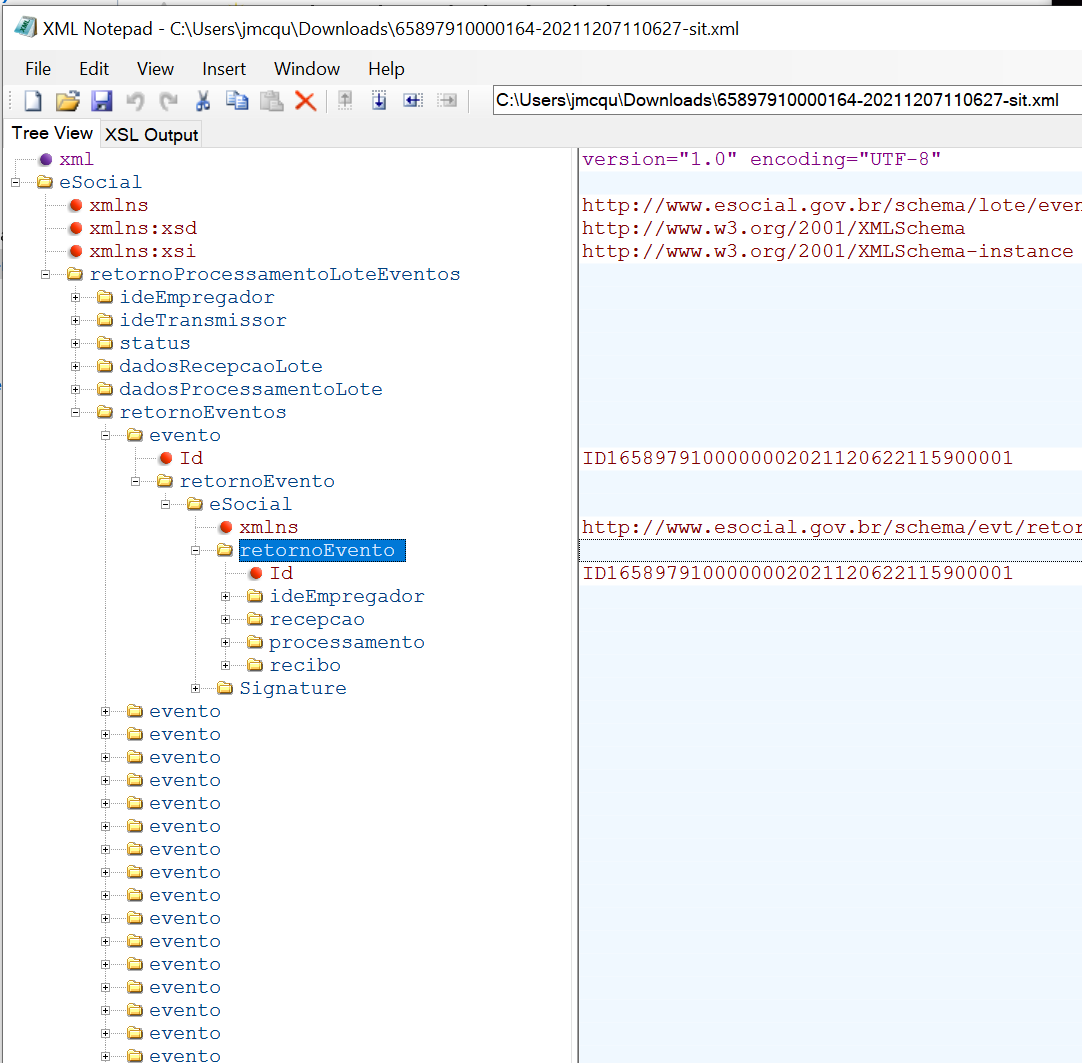Select the xmlns:xsd attribute node
The width and height of the screenshot is (1082, 1063).
coord(142,228)
